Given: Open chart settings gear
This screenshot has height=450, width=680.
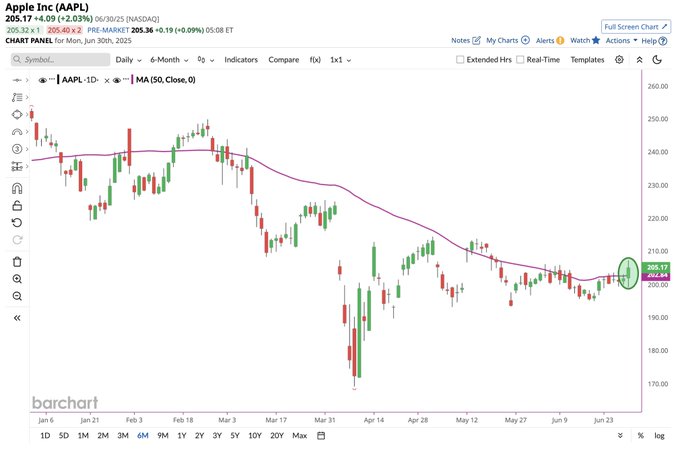Looking at the screenshot, I should [x=619, y=60].
